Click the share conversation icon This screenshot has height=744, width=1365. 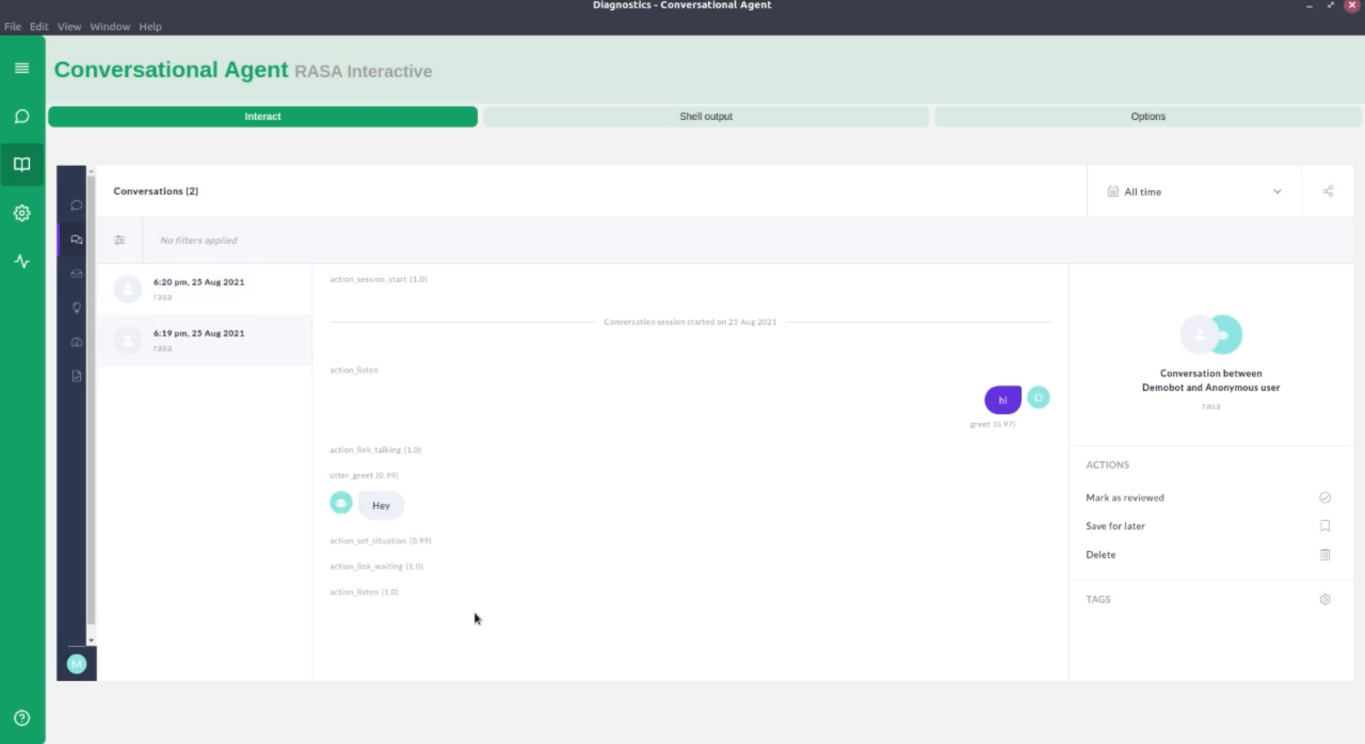point(1328,191)
